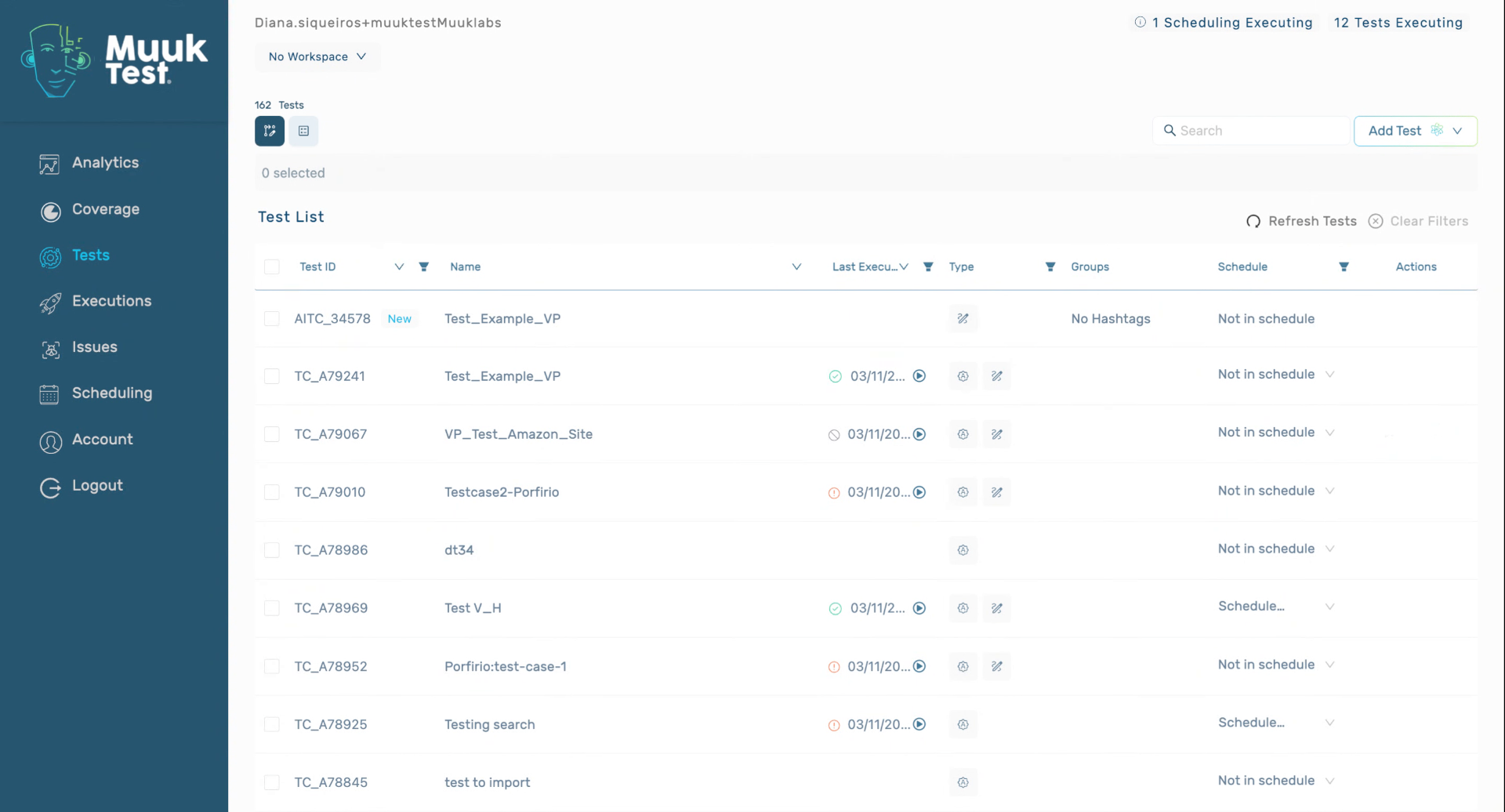Image resolution: width=1505 pixels, height=812 pixels.
Task: Switch to list view icon
Action: click(303, 131)
